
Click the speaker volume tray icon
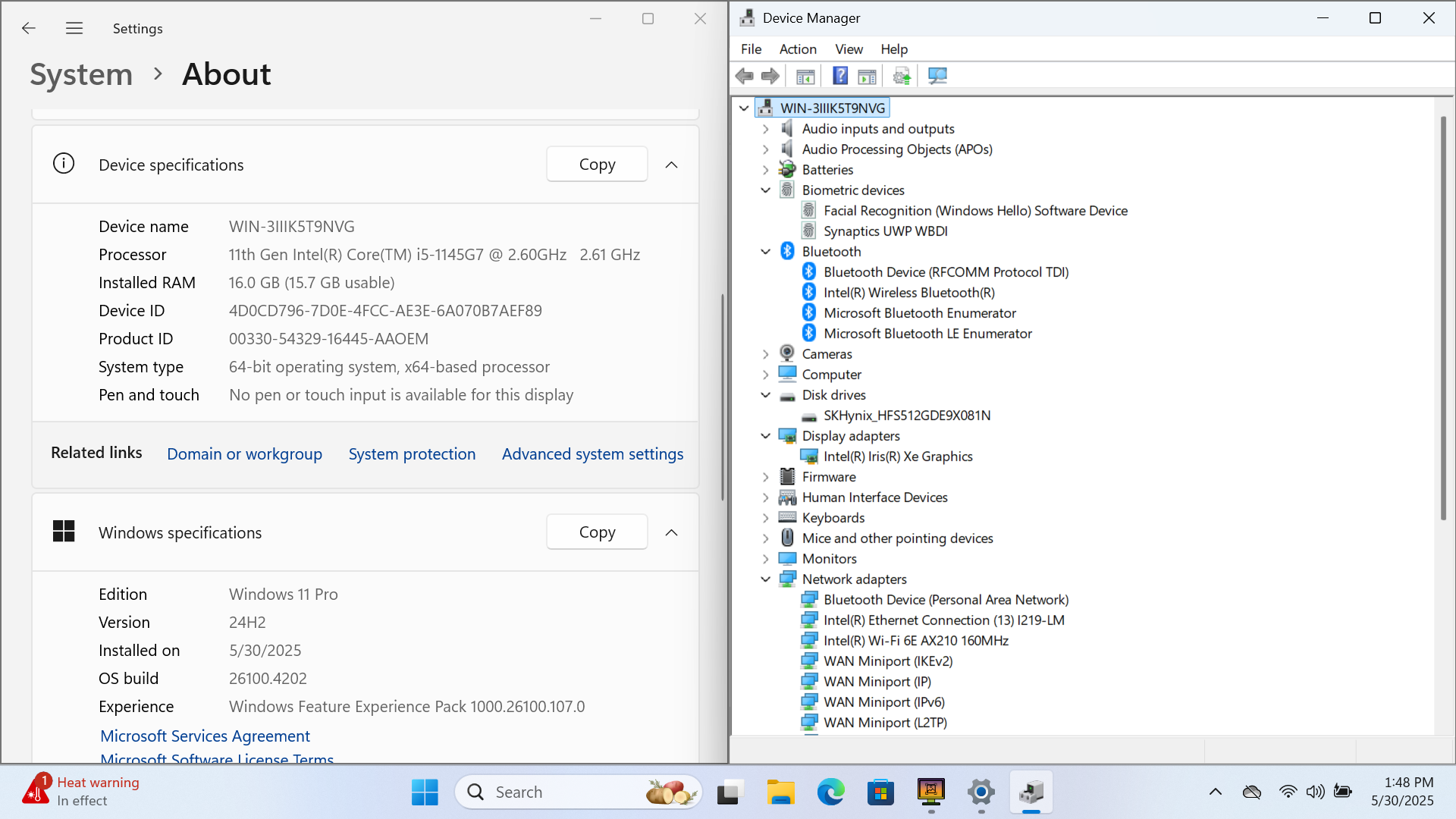tap(1315, 792)
